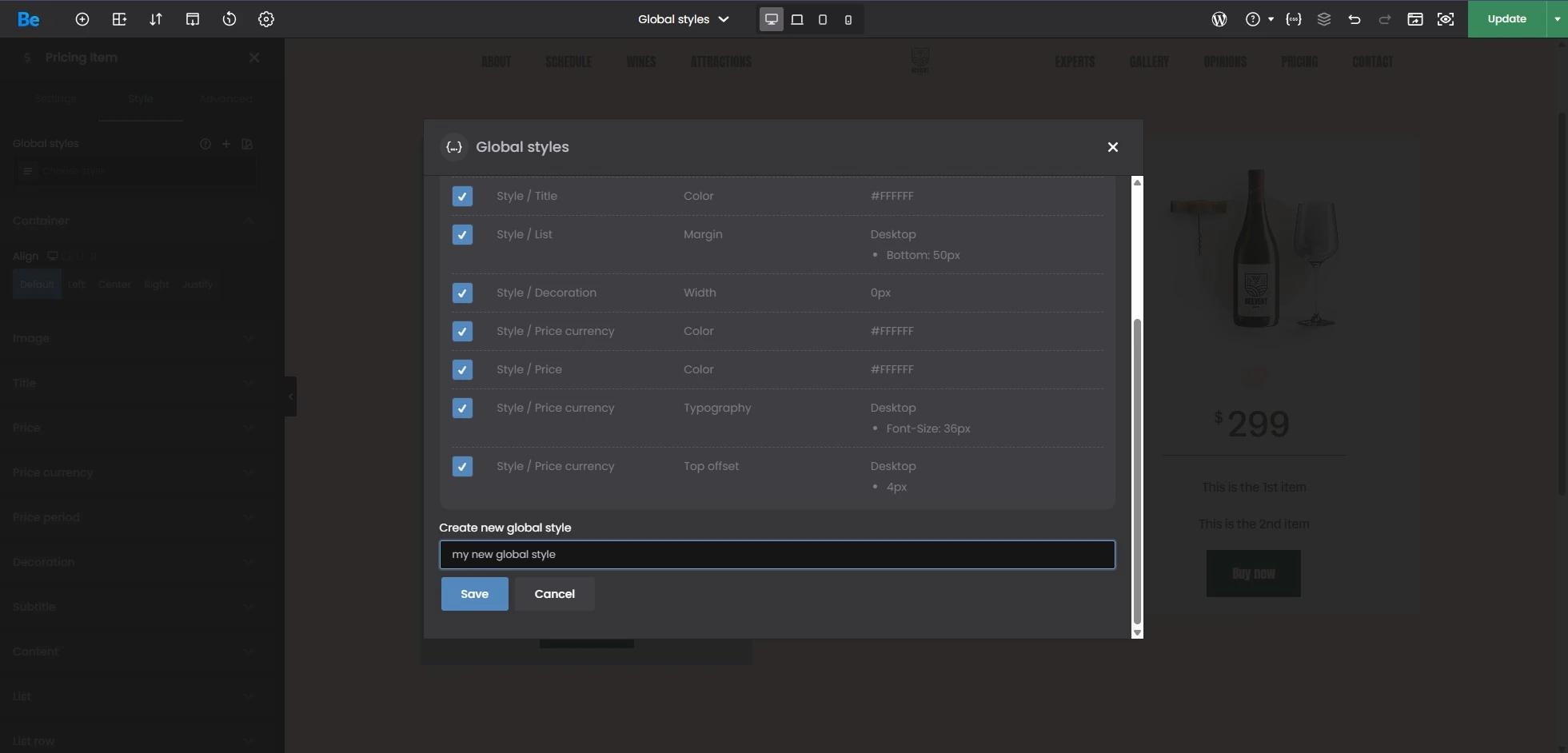Image resolution: width=1568 pixels, height=753 pixels.
Task: Open the Global styles dropdown in the top bar
Action: pyautogui.click(x=683, y=19)
